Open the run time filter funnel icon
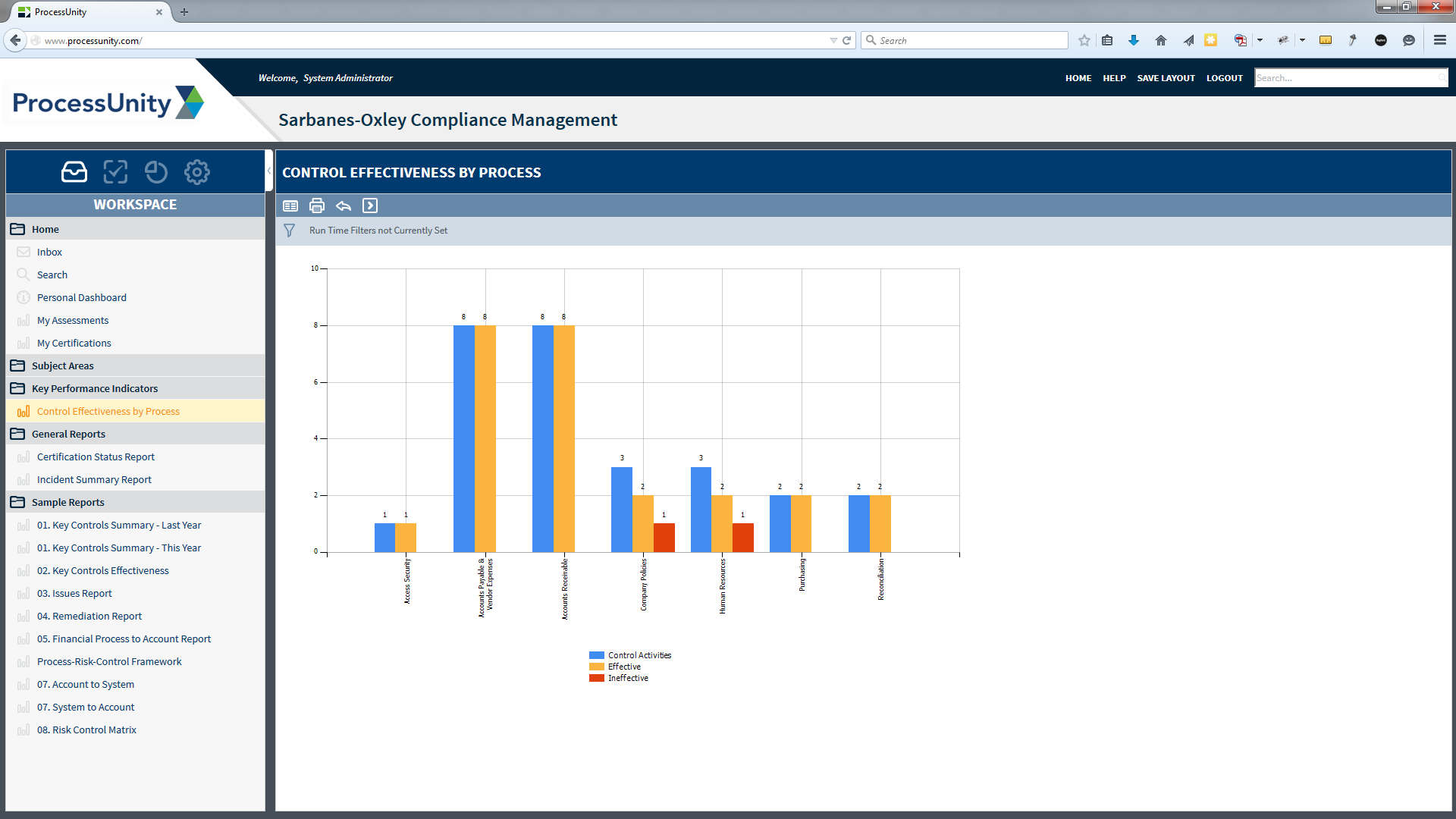Viewport: 1456px width, 819px height. click(x=290, y=231)
